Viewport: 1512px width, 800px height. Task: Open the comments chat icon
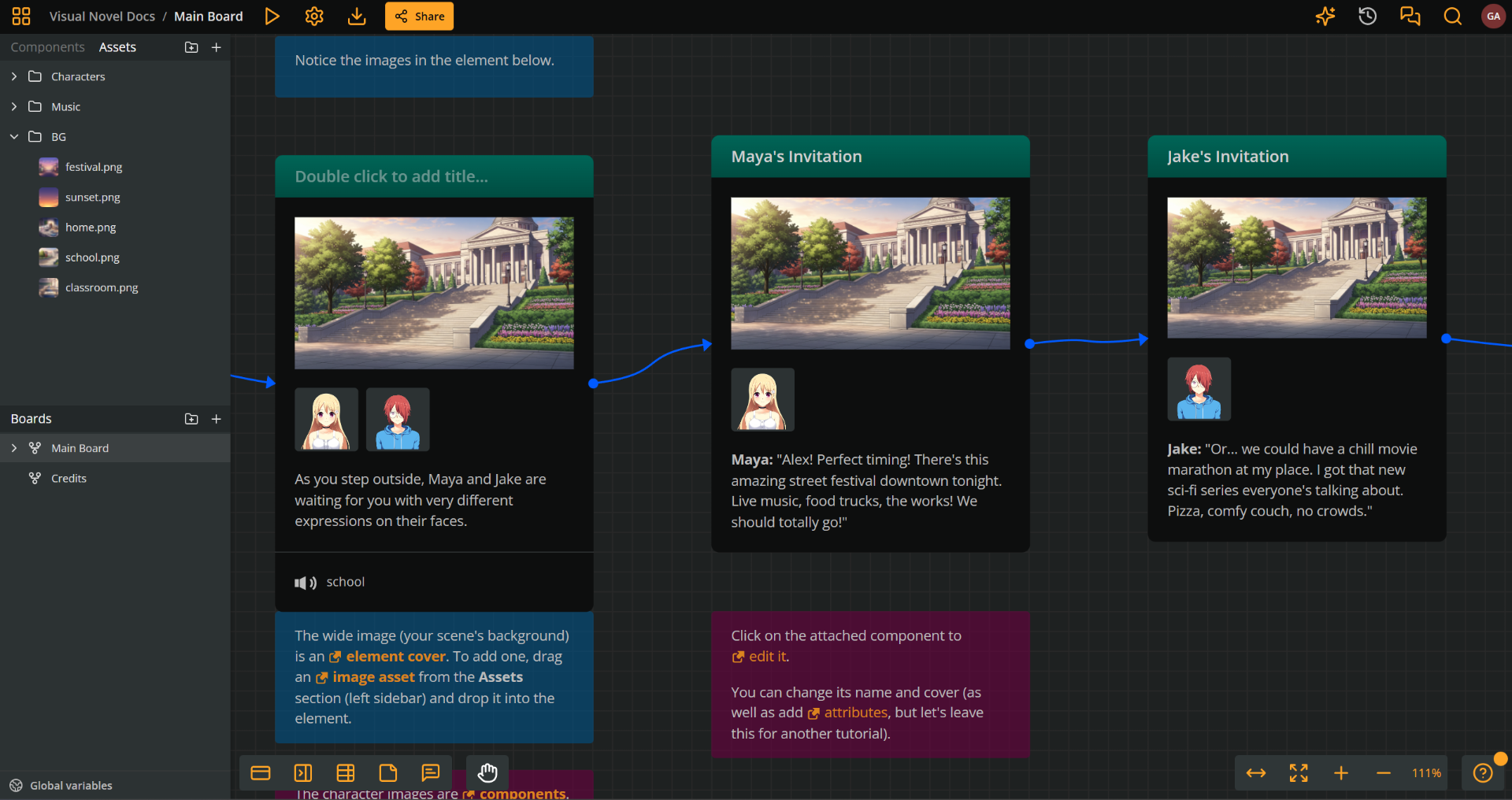coord(1410,17)
